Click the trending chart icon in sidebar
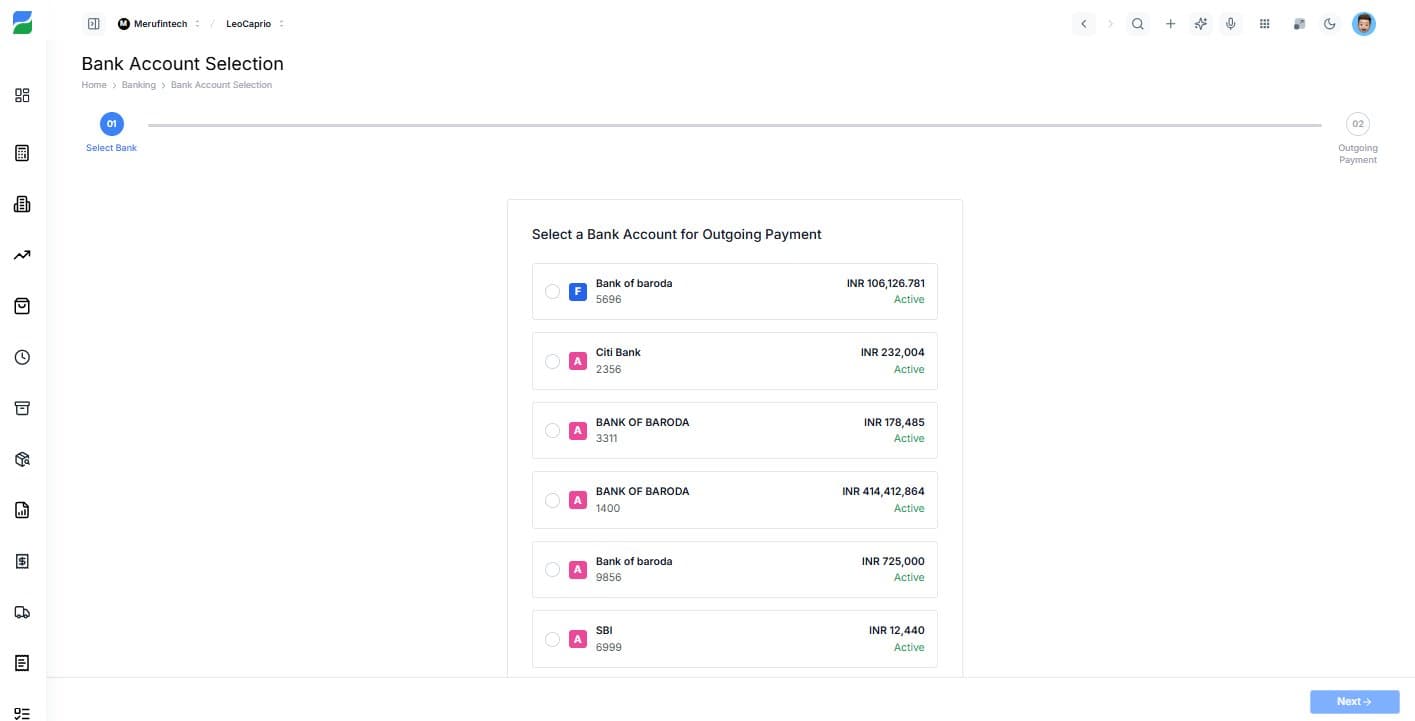 22,254
